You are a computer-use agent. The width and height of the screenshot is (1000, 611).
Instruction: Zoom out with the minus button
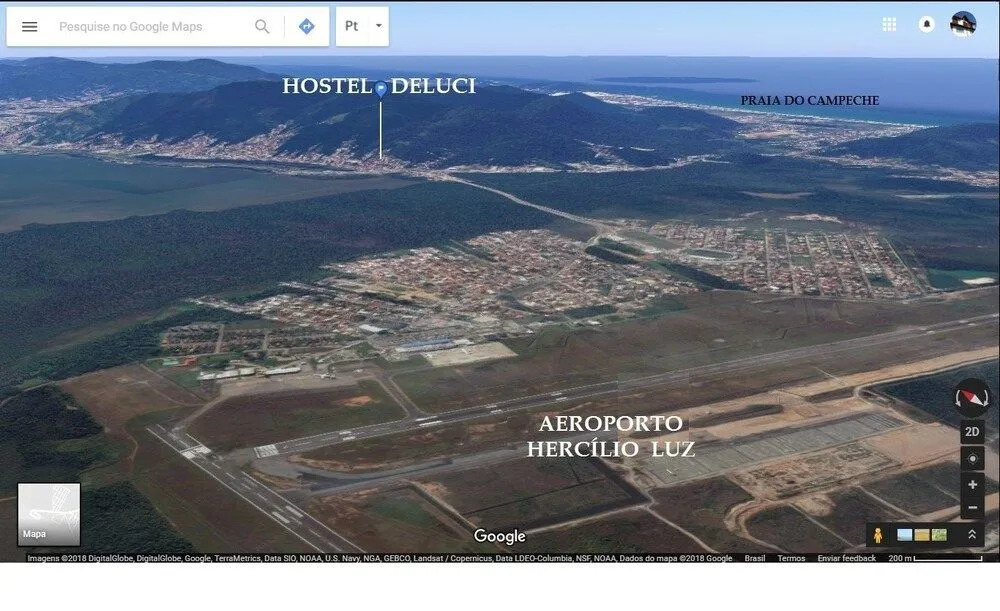[x=972, y=508]
